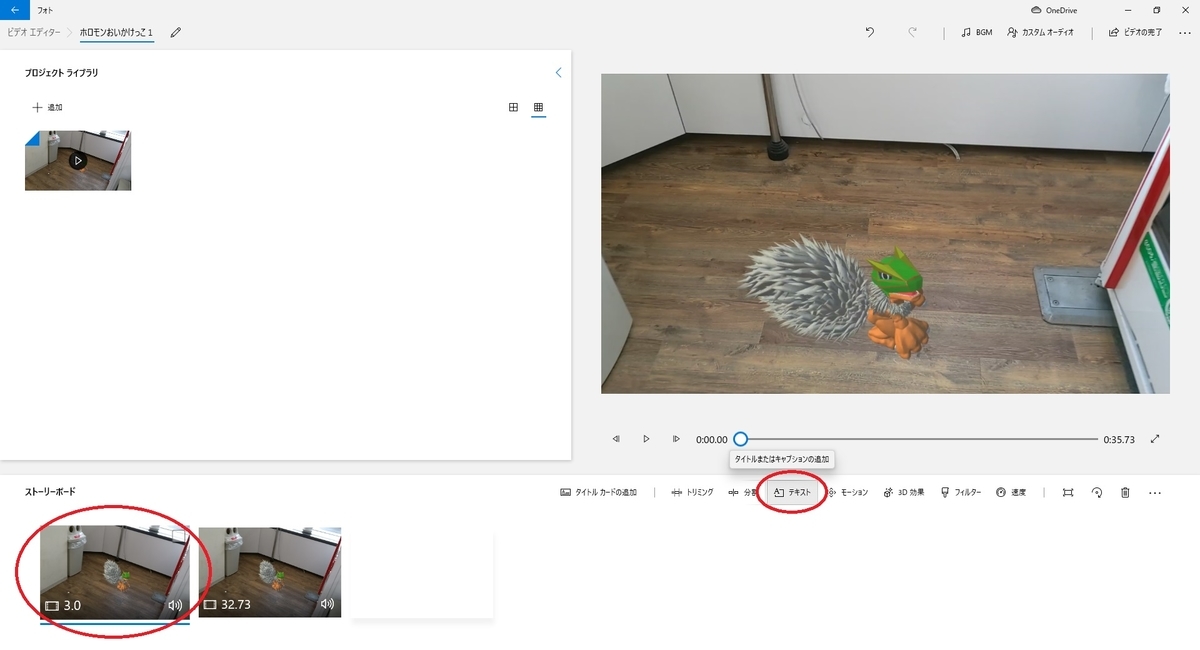1200x650 pixels.
Task: Click ビデオの完了 to finish video
Action: pyautogui.click(x=1135, y=32)
